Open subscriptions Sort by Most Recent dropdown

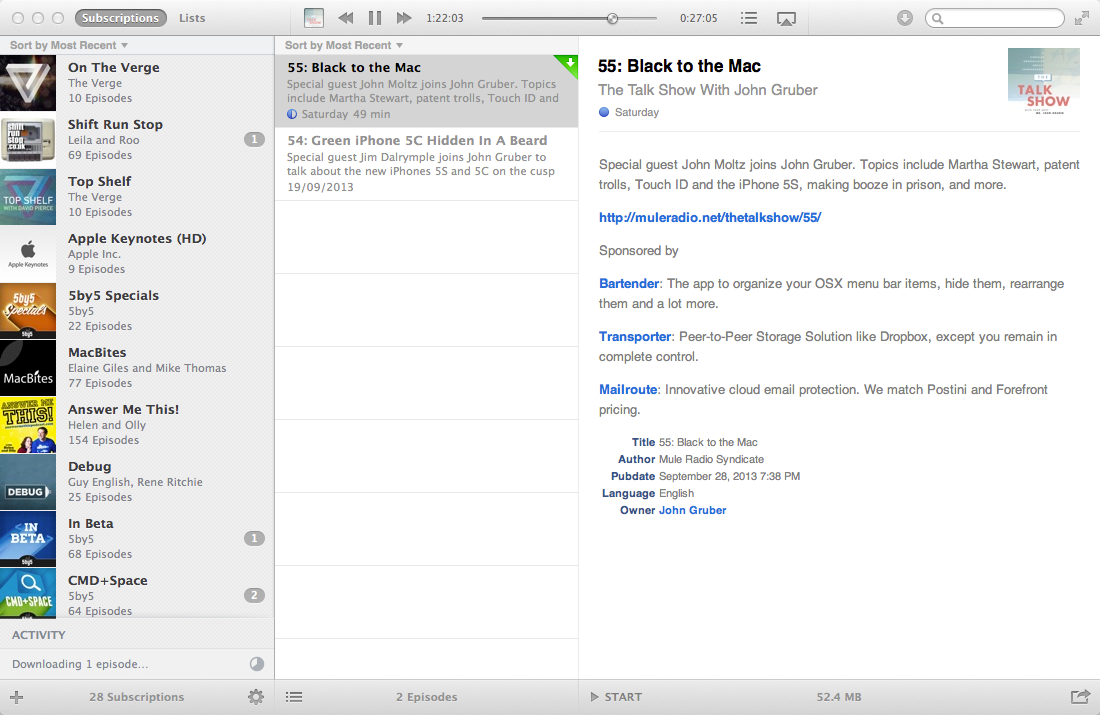(69, 45)
